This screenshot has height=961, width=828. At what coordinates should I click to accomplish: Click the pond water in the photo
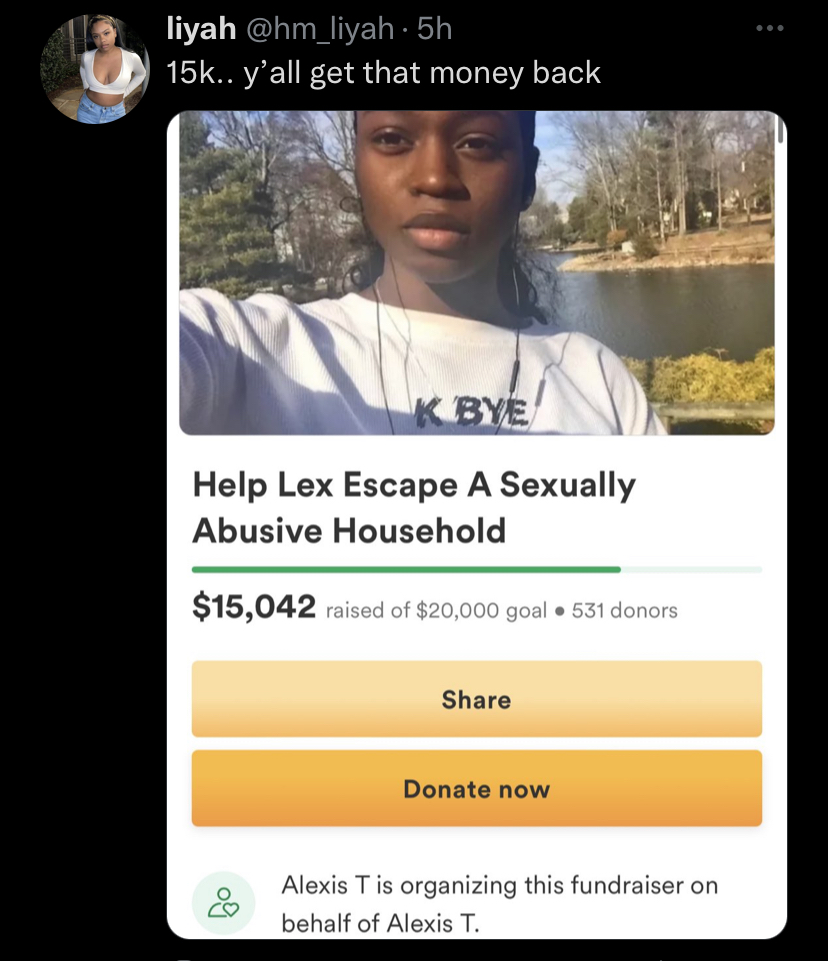pos(662,306)
